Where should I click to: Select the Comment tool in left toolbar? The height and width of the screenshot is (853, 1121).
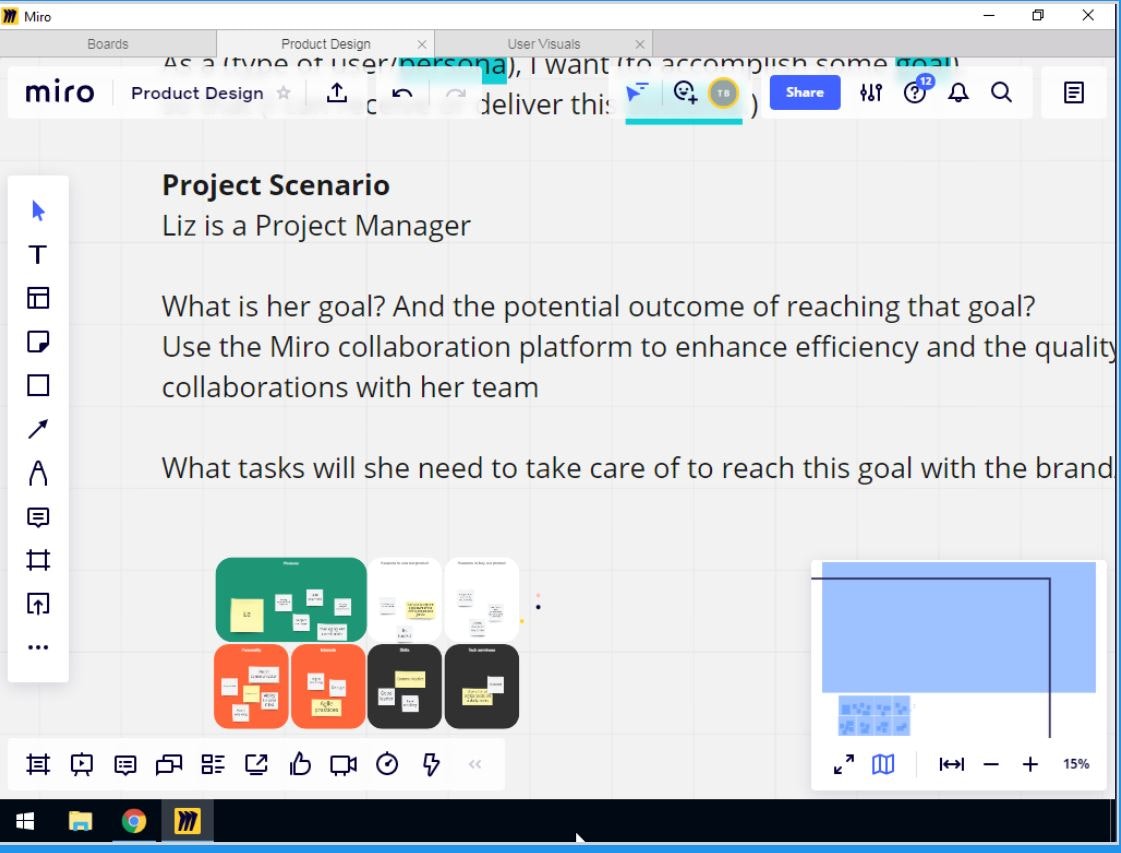(38, 516)
